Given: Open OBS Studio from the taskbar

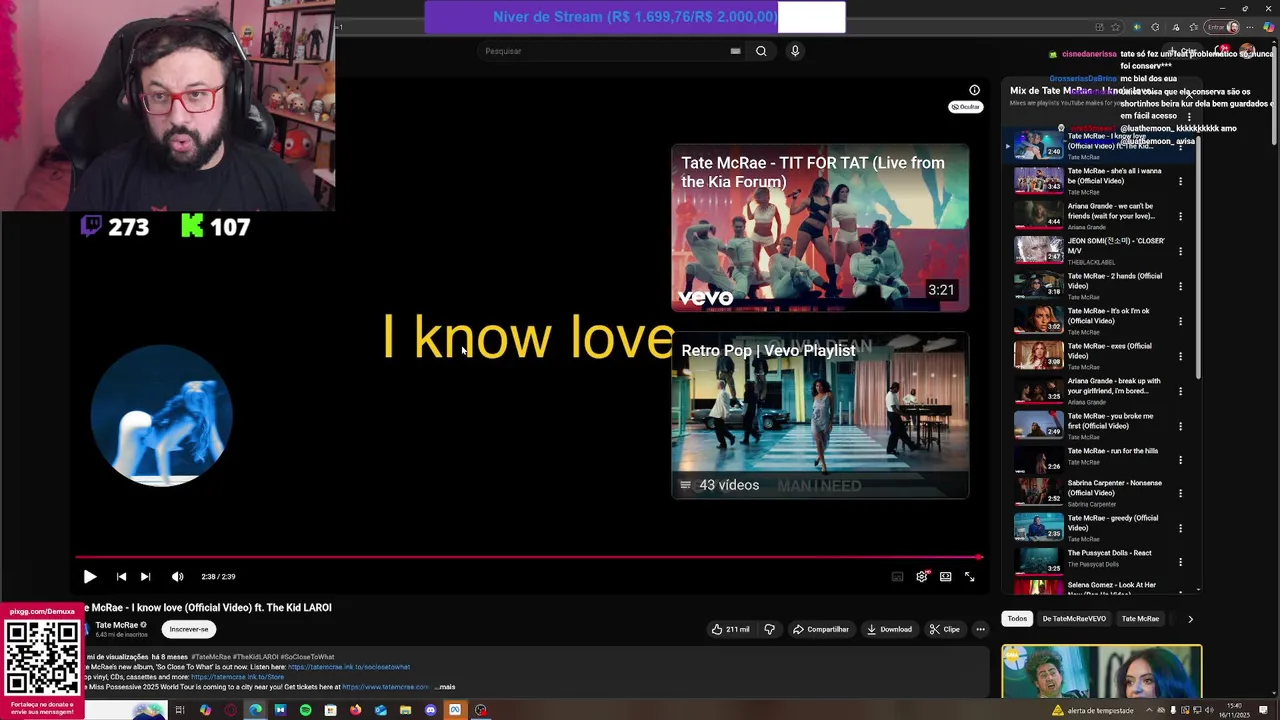Looking at the screenshot, I should (x=480, y=710).
